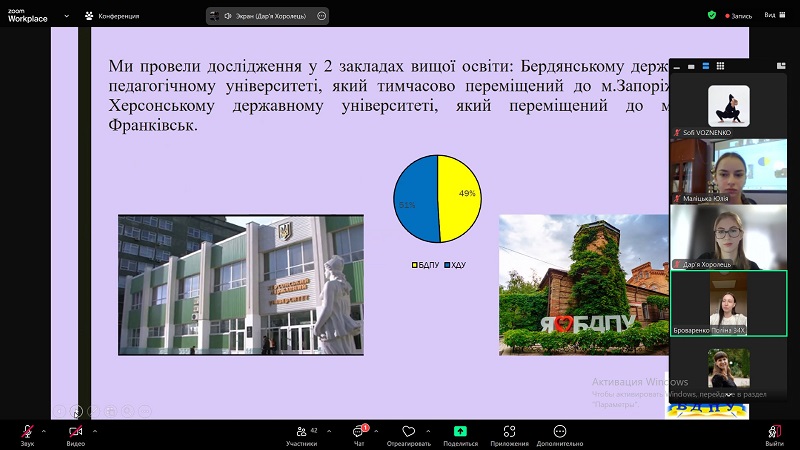Select Маліцька Юлія's video thumbnail

(x=729, y=171)
